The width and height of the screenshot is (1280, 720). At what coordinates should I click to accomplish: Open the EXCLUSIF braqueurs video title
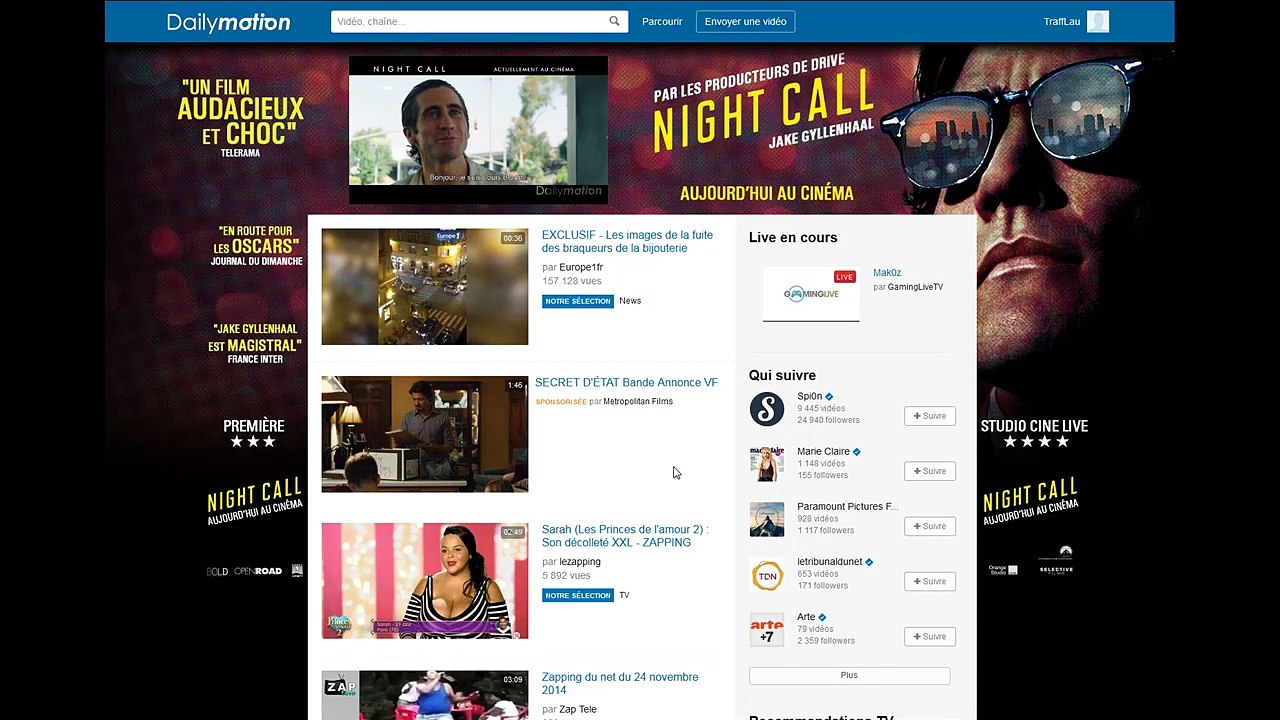(x=627, y=241)
